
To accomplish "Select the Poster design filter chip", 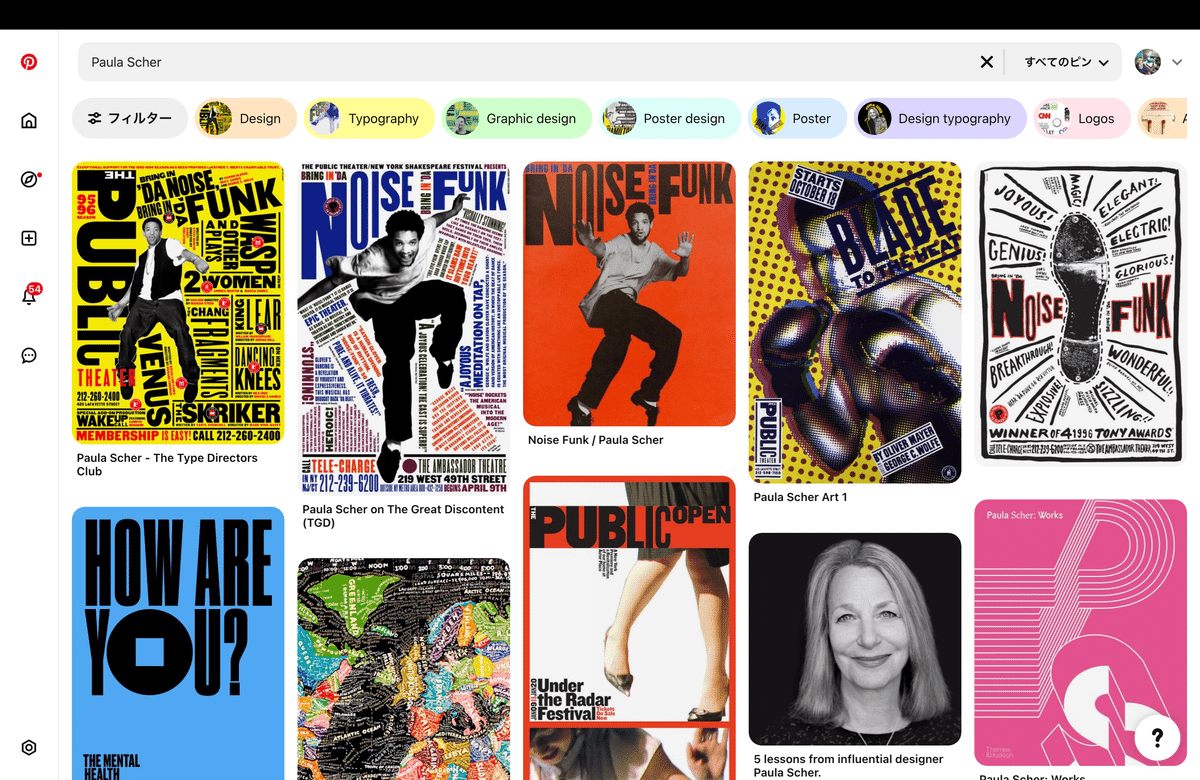I will point(670,118).
